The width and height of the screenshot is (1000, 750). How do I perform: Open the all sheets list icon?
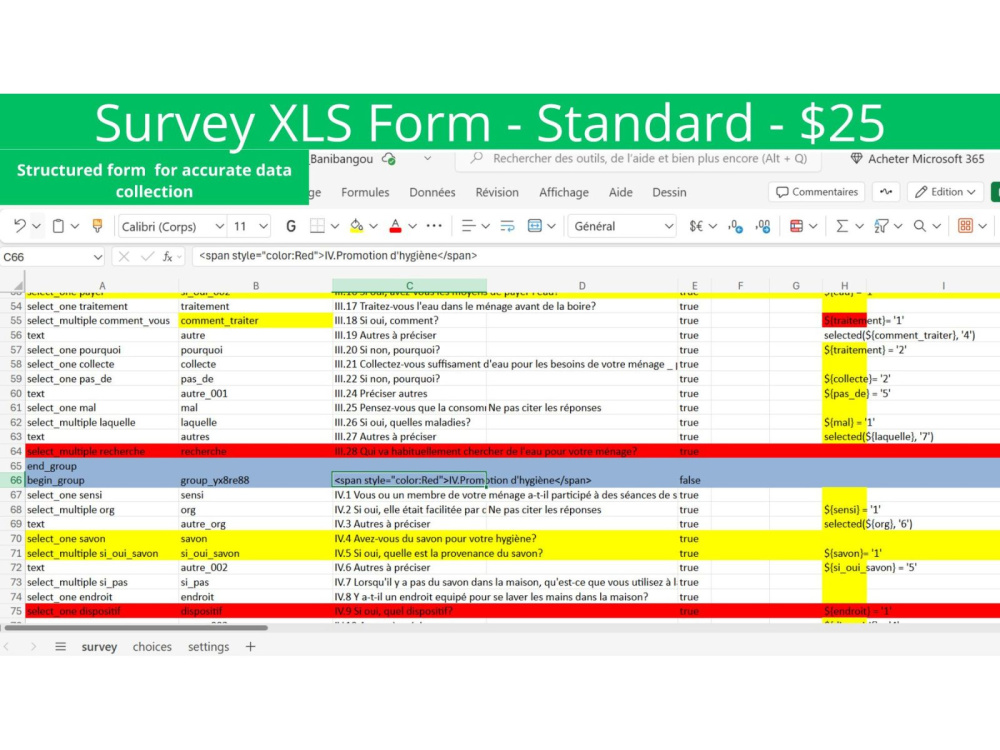tap(61, 647)
